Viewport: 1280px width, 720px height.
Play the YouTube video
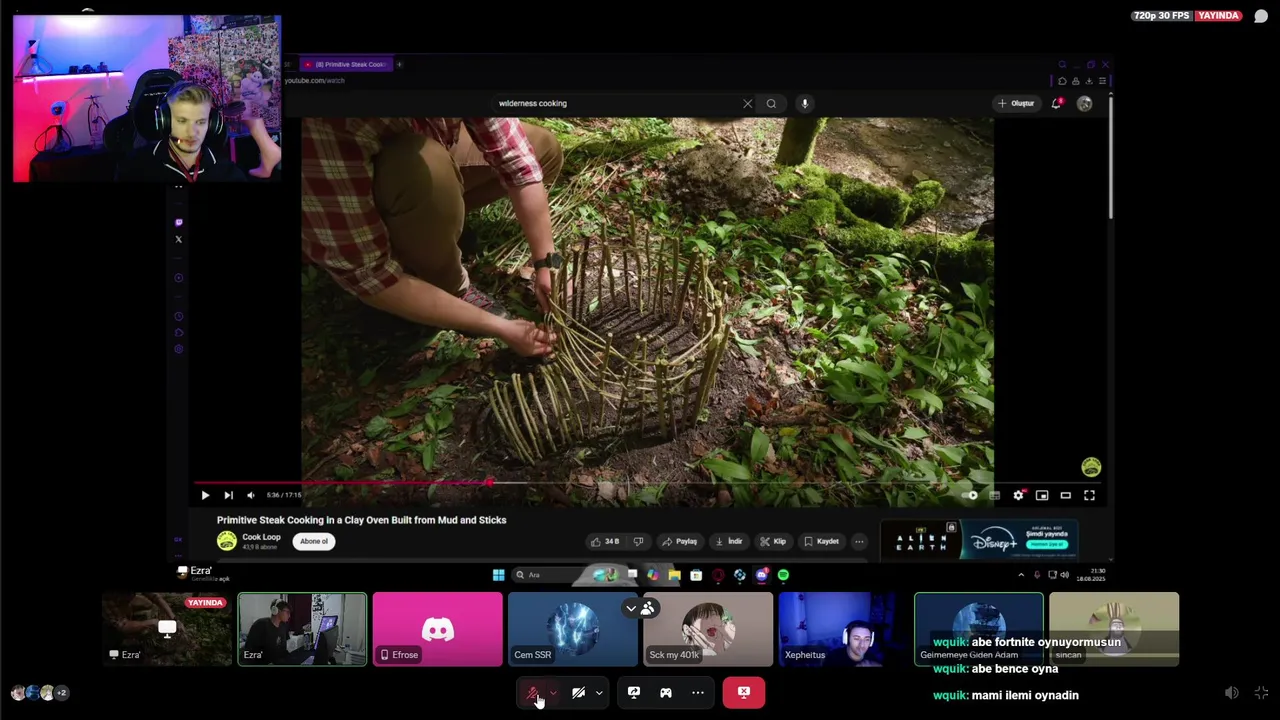click(205, 495)
